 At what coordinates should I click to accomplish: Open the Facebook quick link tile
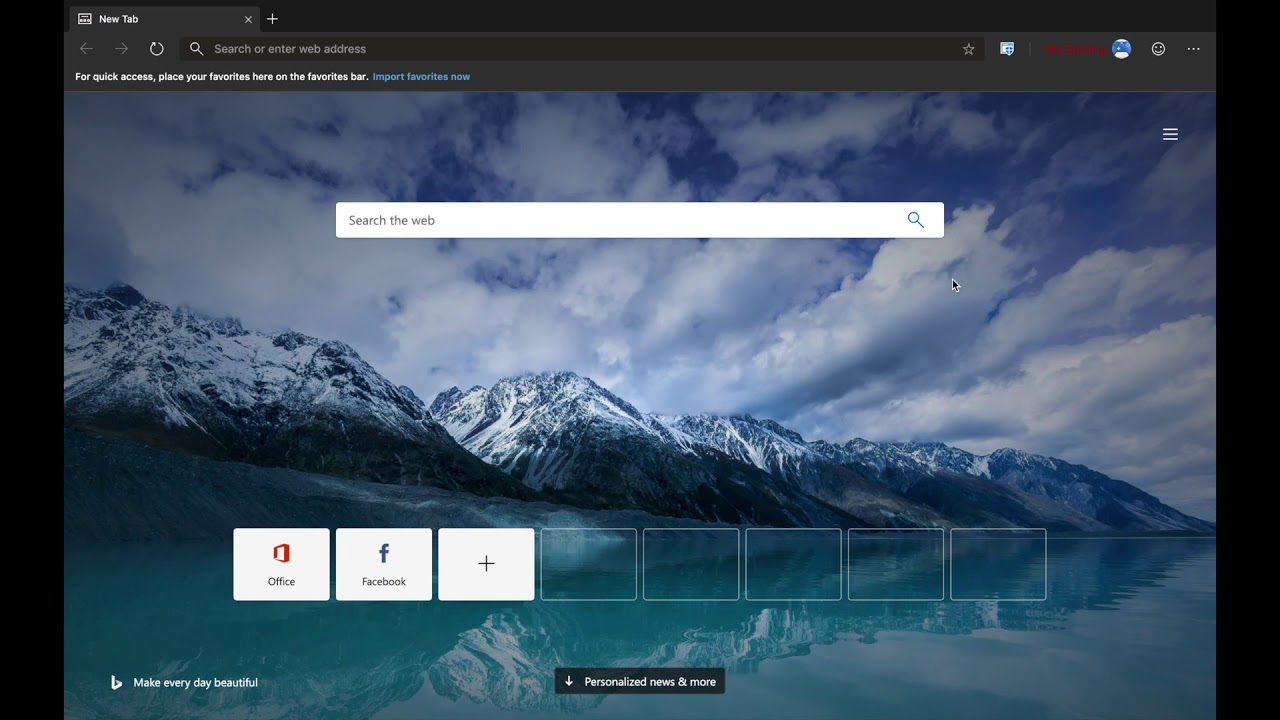384,564
